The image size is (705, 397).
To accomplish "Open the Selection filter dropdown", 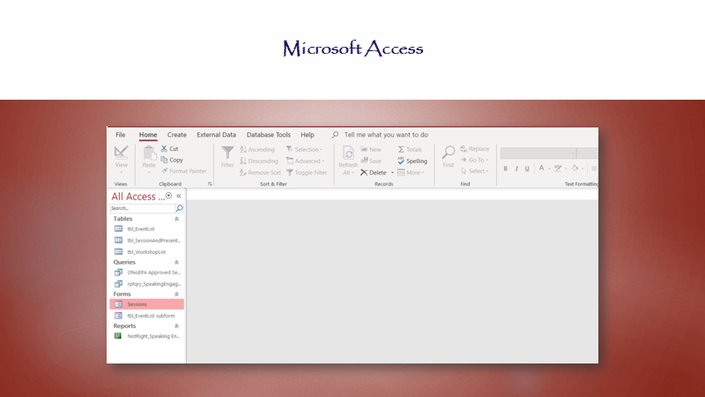I will [305, 150].
